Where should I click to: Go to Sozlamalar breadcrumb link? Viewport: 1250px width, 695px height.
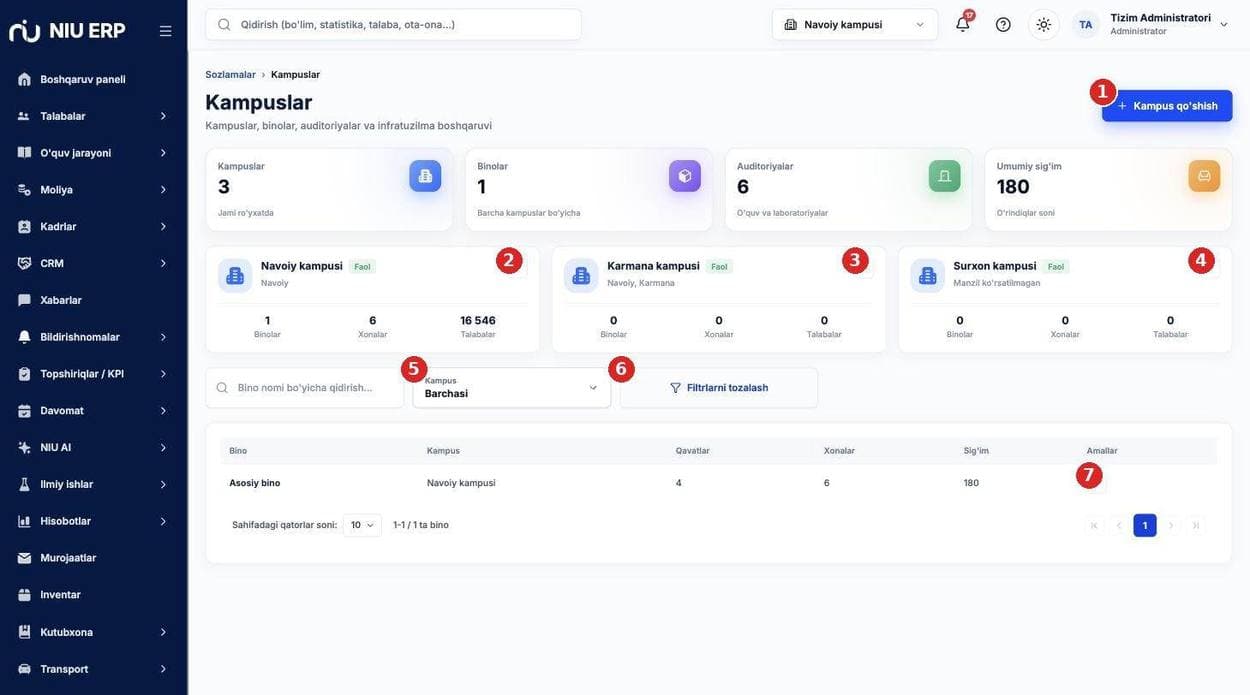[230, 75]
